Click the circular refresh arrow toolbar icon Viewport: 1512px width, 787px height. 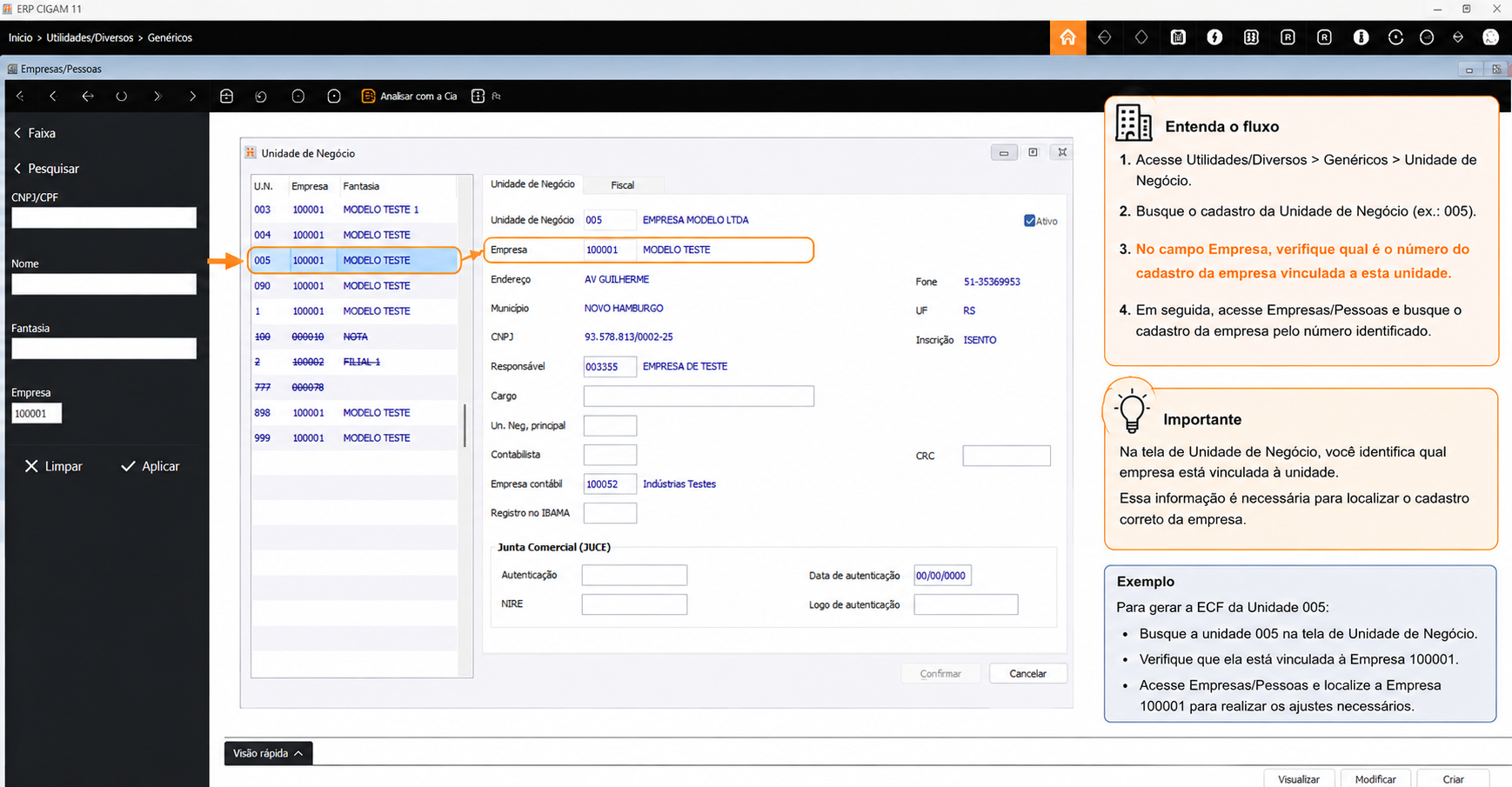pyautogui.click(x=261, y=96)
